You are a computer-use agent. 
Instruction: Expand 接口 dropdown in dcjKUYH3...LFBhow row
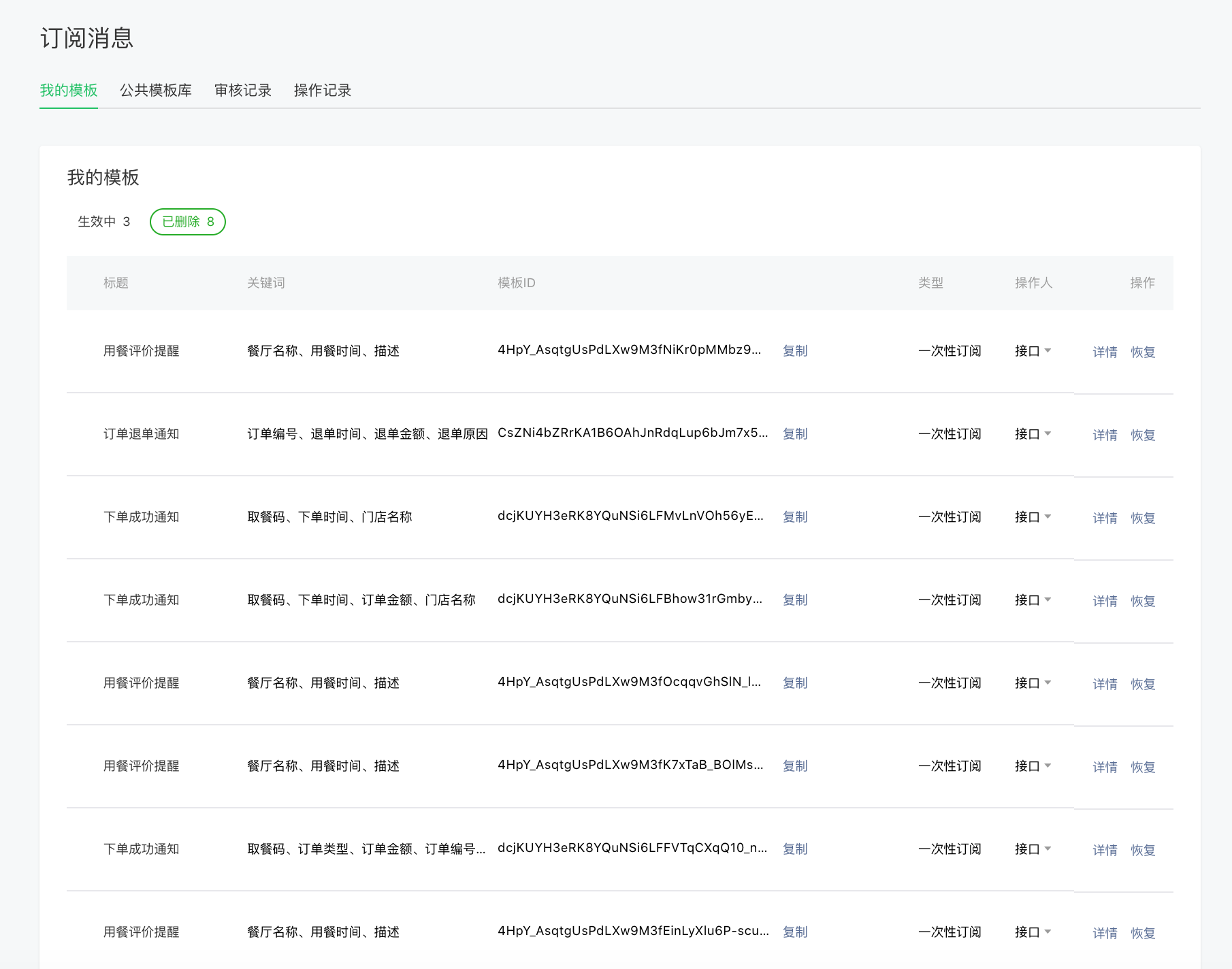click(1033, 600)
